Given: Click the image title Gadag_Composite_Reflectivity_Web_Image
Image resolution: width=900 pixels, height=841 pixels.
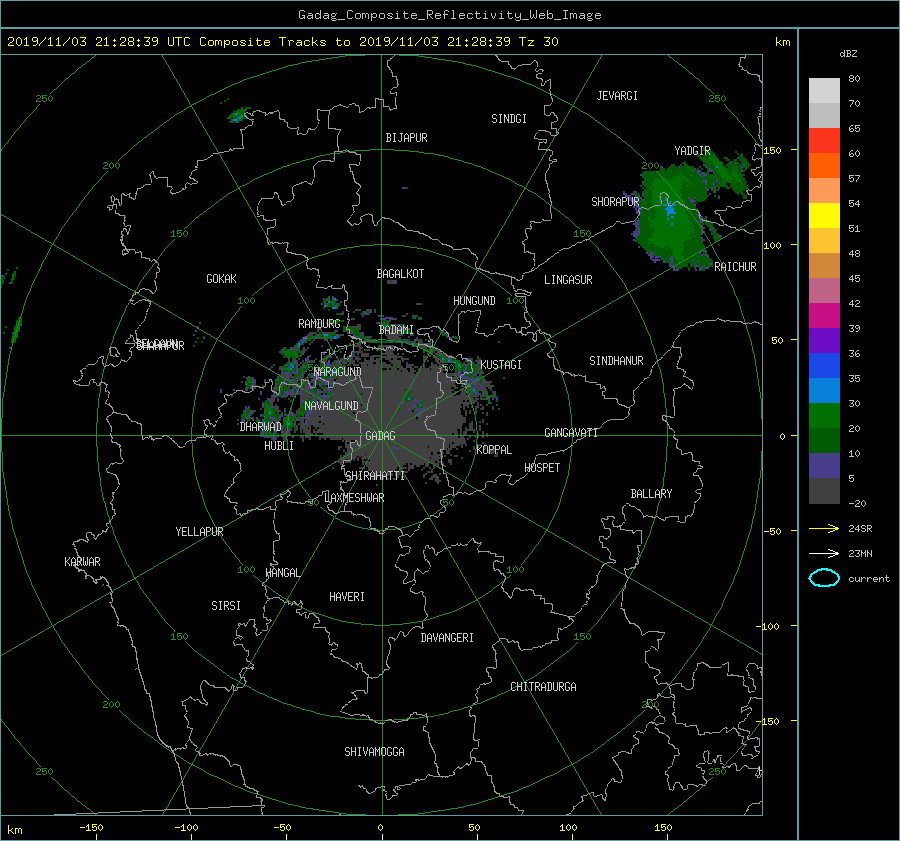Looking at the screenshot, I should [449, 15].
